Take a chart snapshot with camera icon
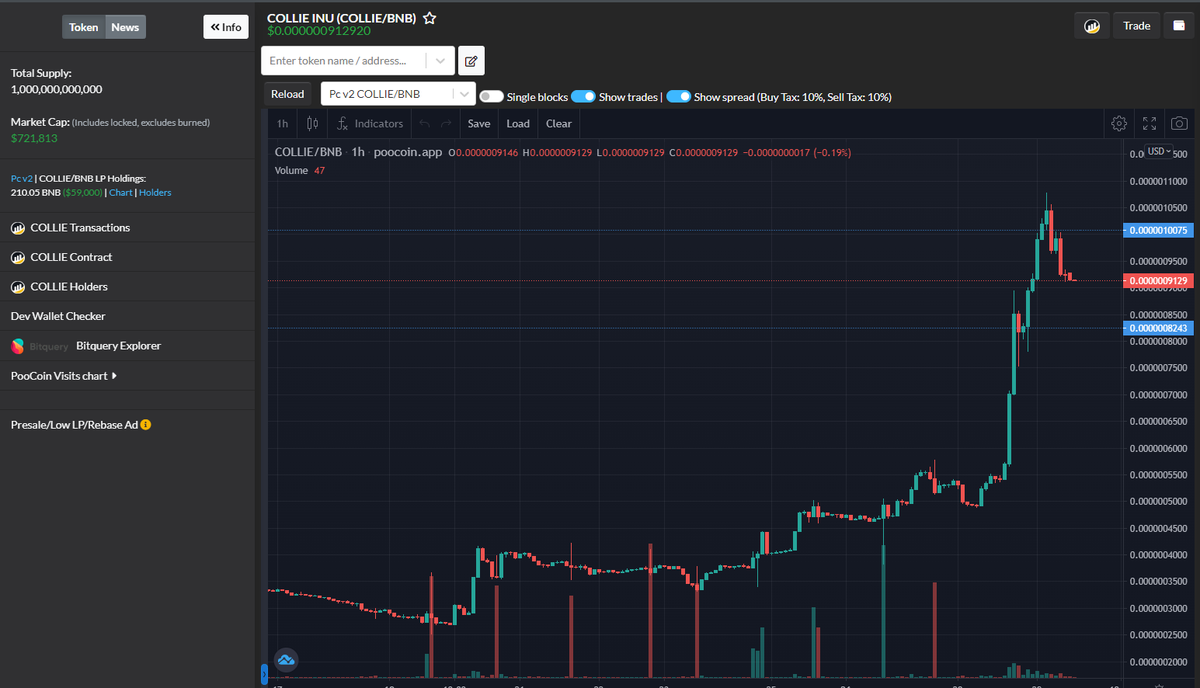Screen dimensions: 1200x688 click(1178, 123)
